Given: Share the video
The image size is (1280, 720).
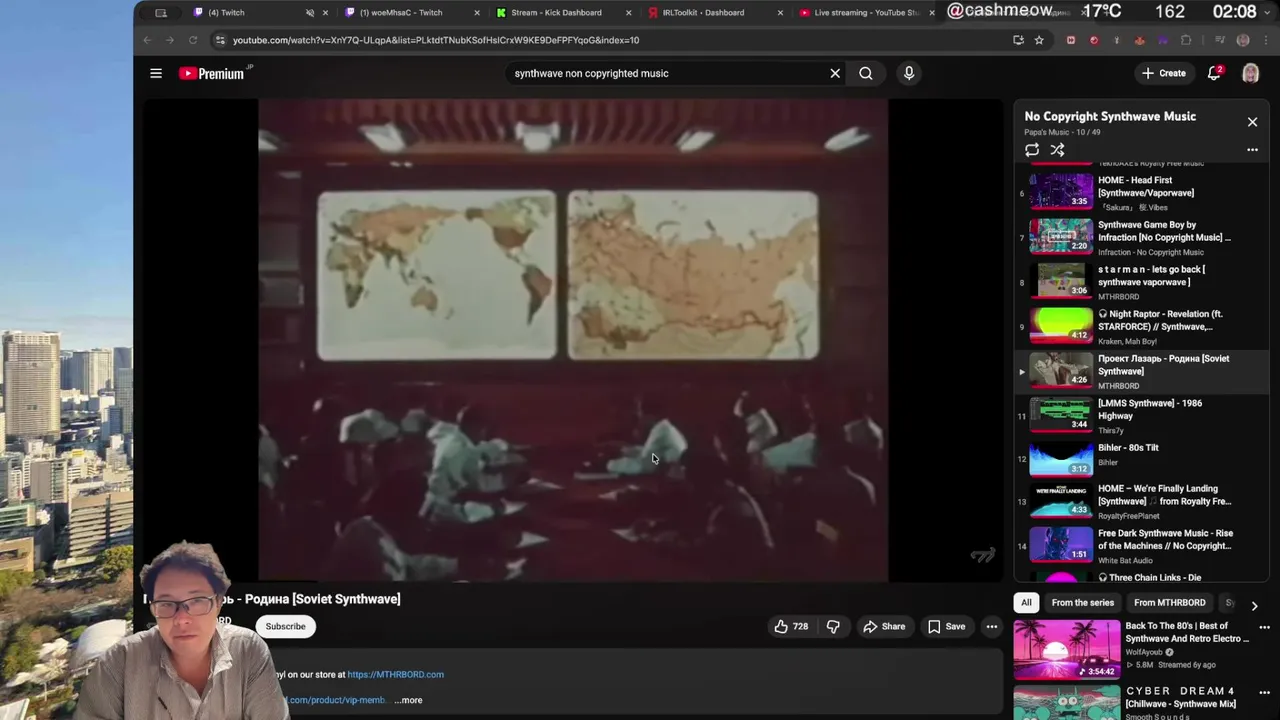Looking at the screenshot, I should click(884, 626).
